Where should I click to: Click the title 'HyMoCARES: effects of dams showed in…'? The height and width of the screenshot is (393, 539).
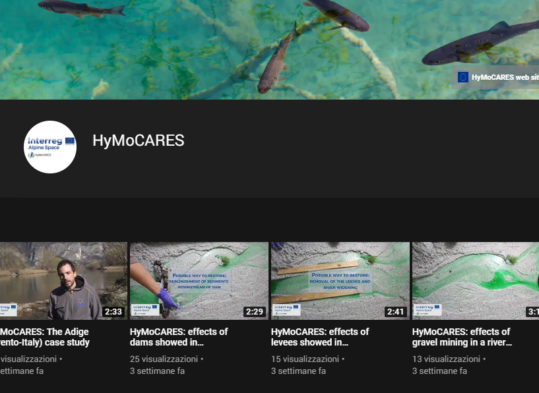(x=179, y=337)
